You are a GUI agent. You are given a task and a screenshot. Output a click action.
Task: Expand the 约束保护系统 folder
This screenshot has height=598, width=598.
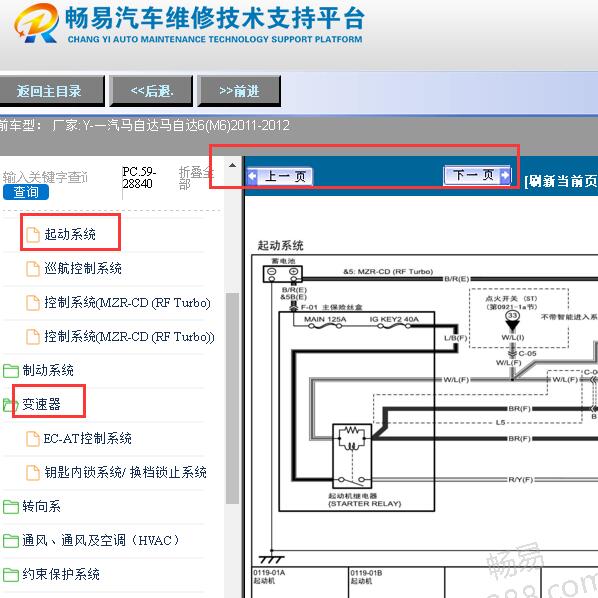click(61, 574)
